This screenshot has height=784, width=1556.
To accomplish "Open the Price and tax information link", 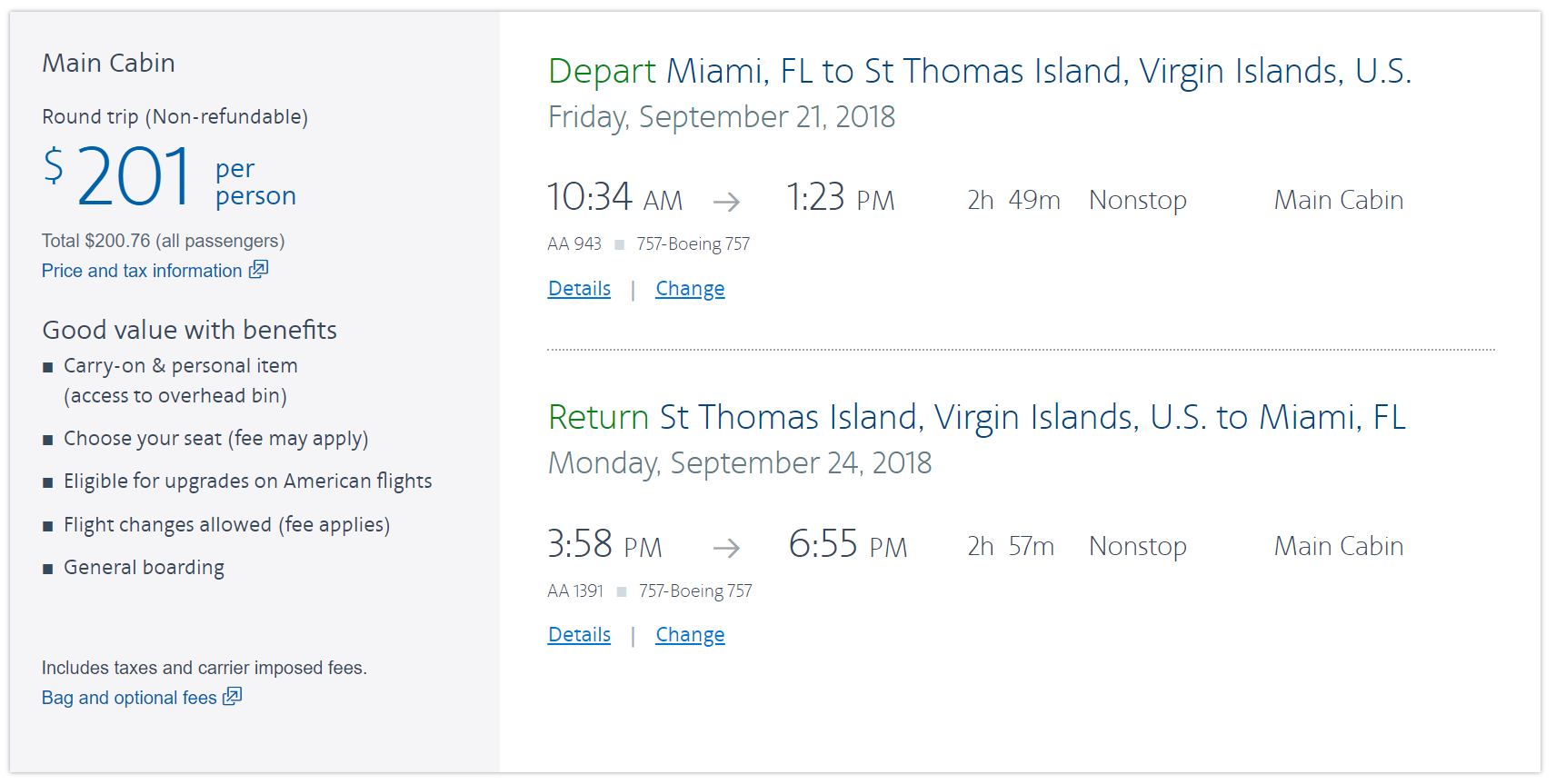I will 142,271.
